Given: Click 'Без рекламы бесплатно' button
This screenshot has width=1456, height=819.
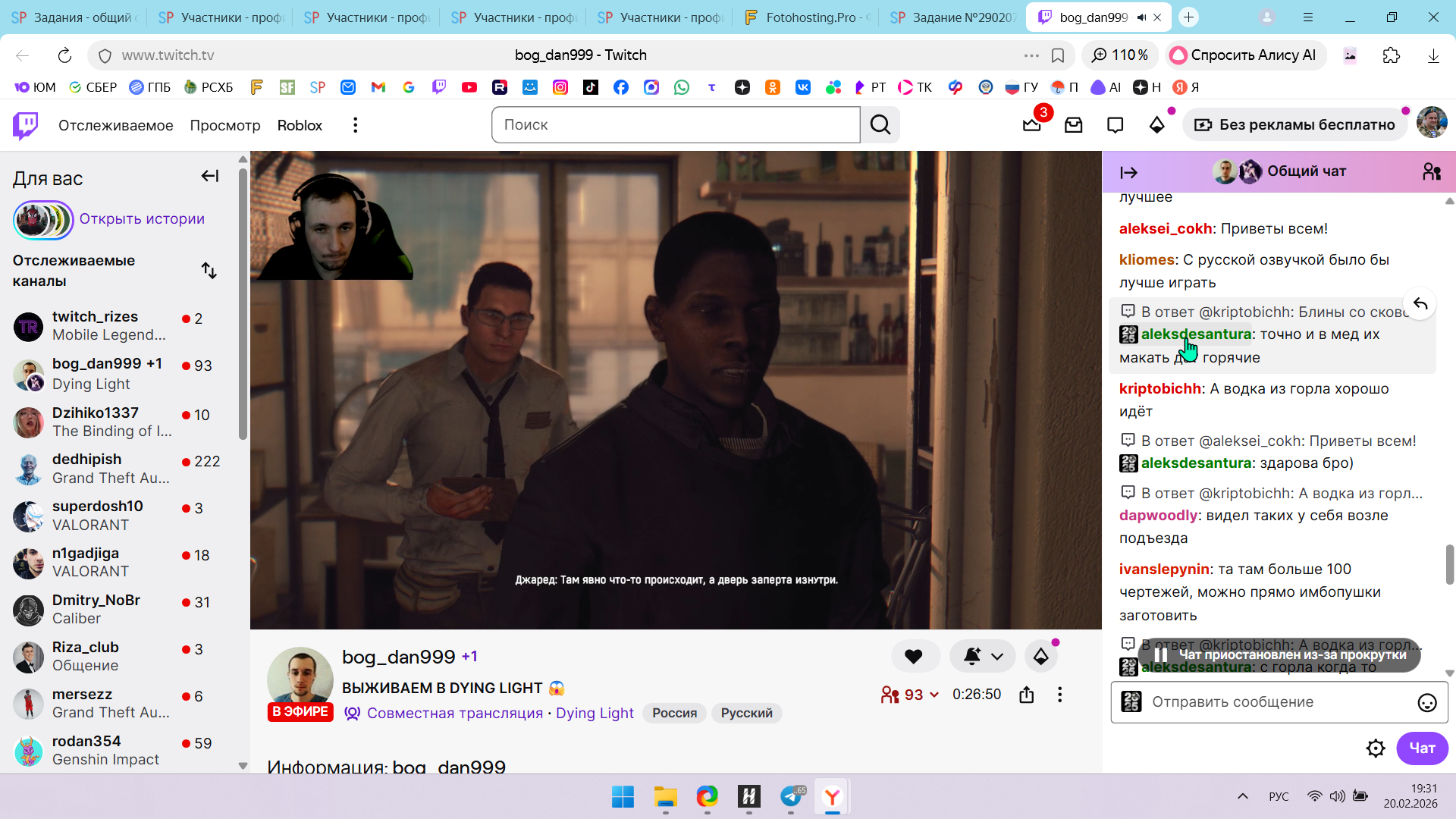Looking at the screenshot, I should tap(1294, 125).
